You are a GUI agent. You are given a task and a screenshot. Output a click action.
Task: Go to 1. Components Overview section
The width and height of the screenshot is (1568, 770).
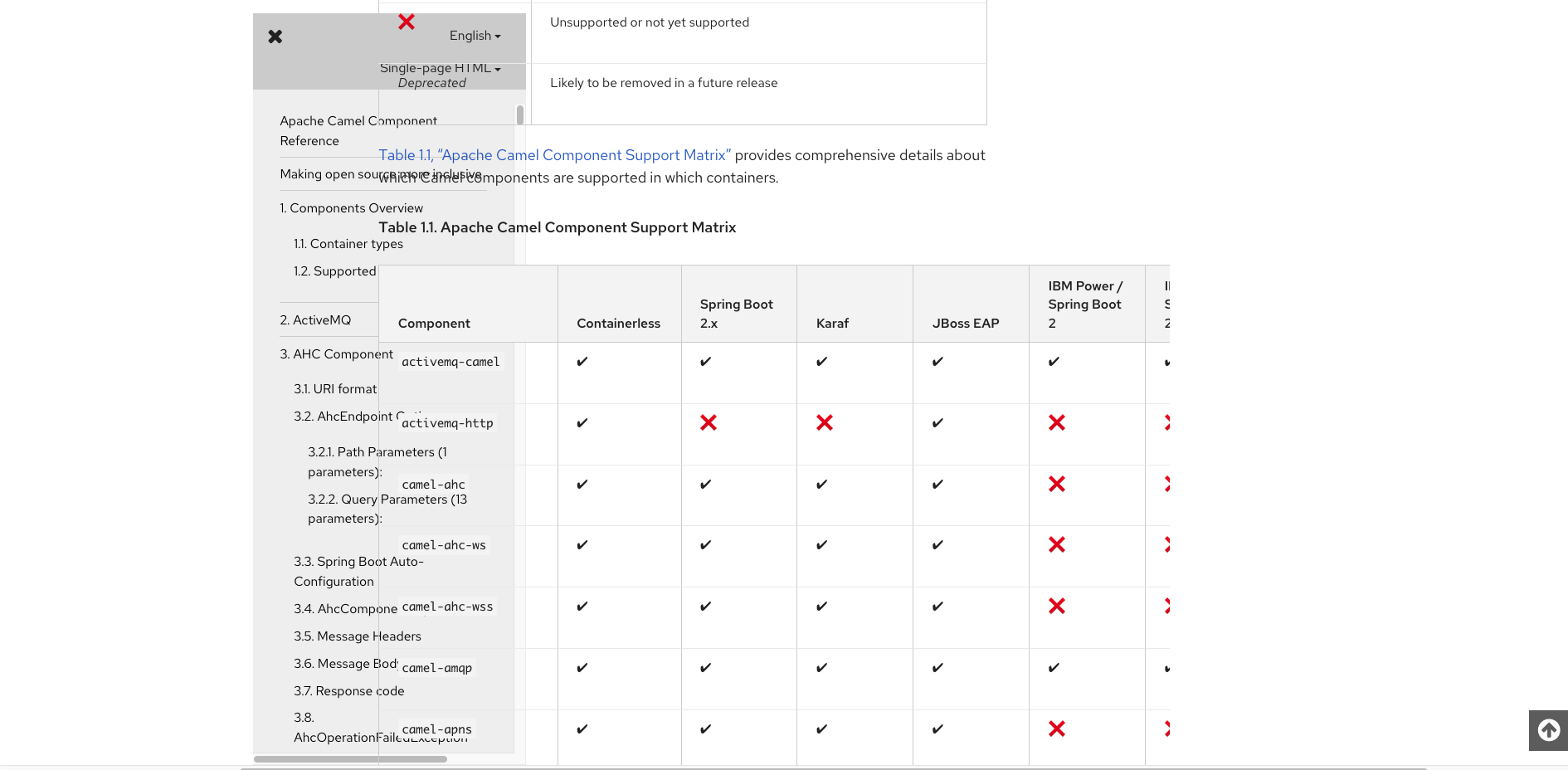(351, 208)
